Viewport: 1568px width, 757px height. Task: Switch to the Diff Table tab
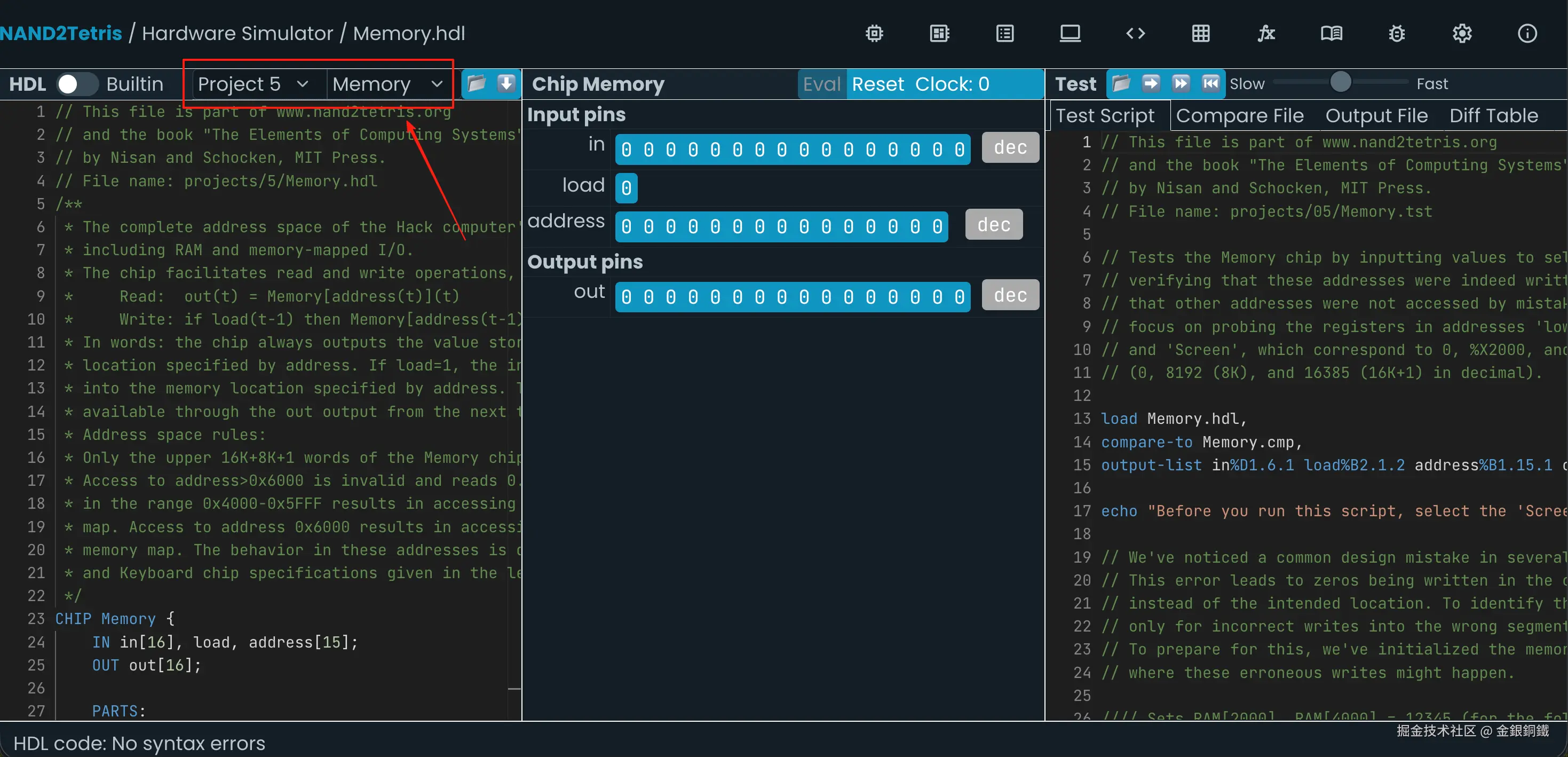click(x=1493, y=116)
